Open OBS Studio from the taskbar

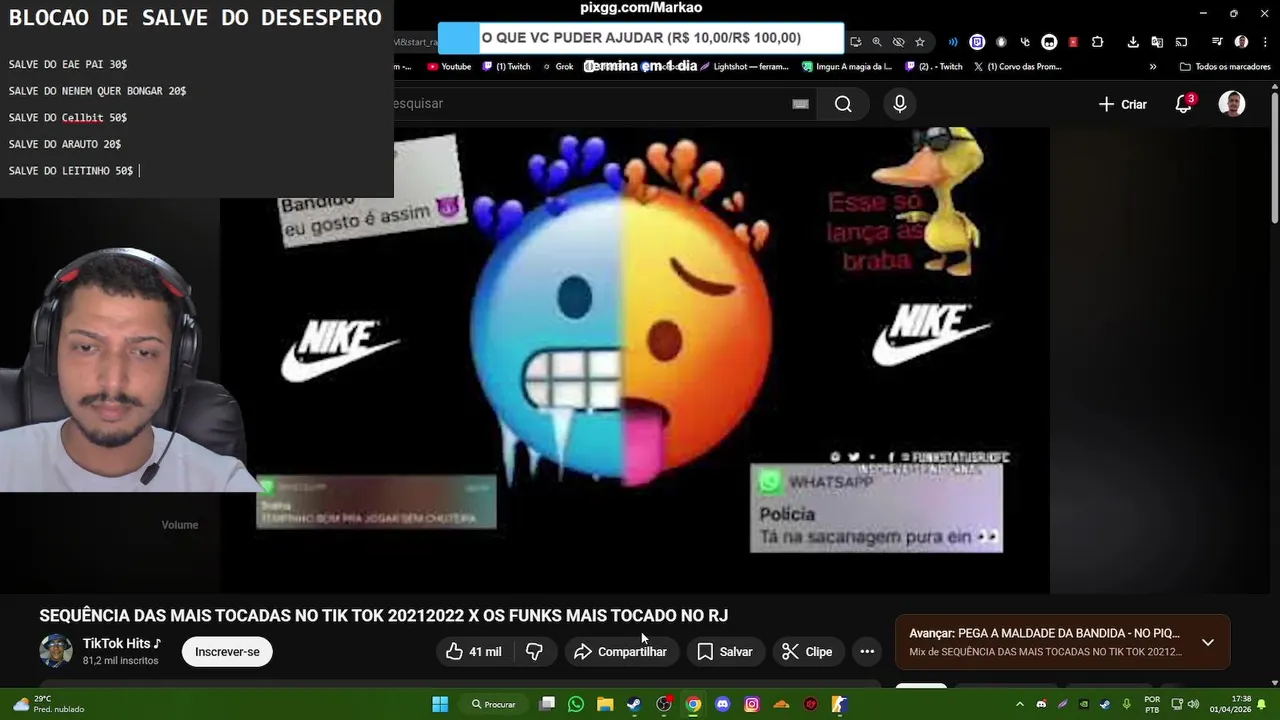tap(664, 704)
